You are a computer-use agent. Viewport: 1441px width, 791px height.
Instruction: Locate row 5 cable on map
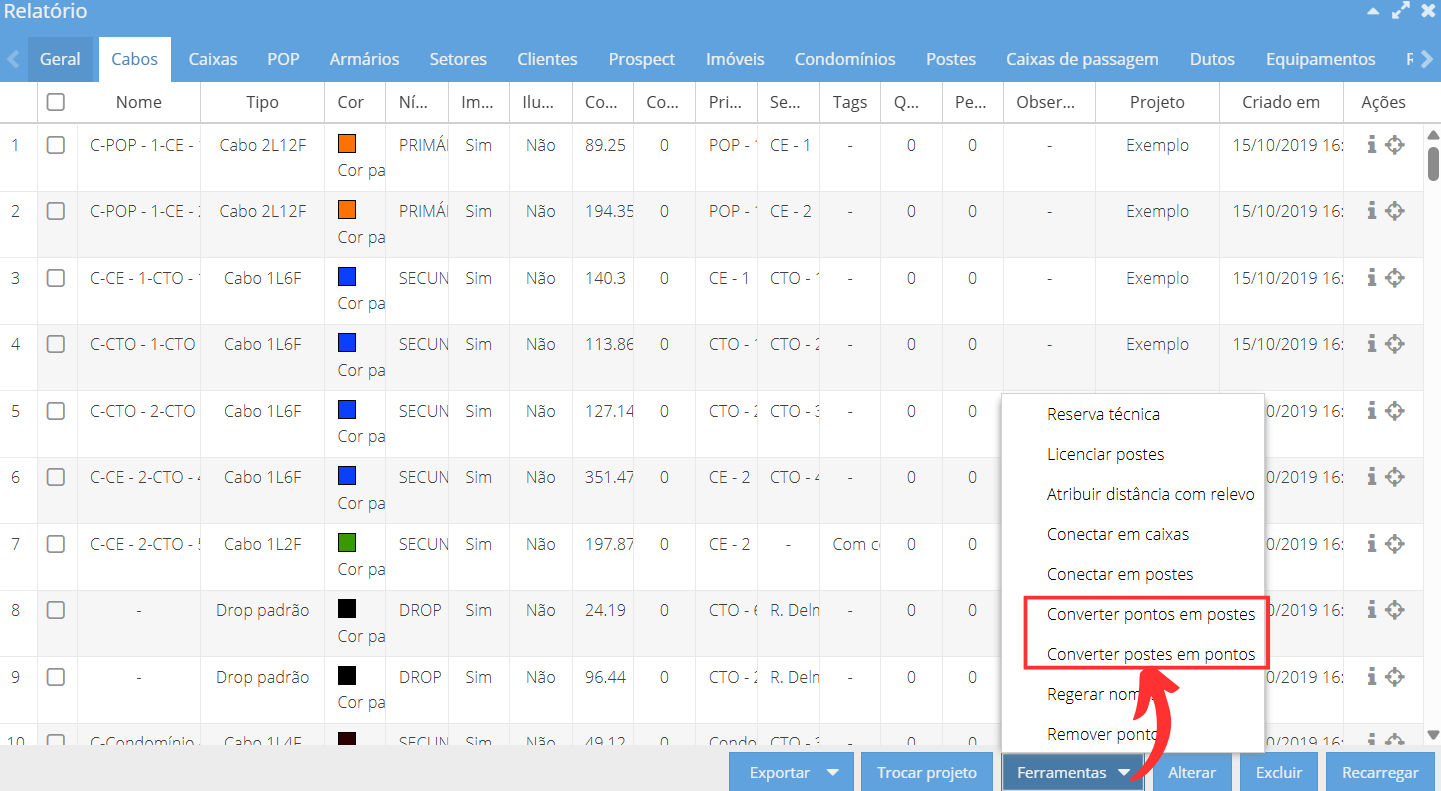(1395, 411)
